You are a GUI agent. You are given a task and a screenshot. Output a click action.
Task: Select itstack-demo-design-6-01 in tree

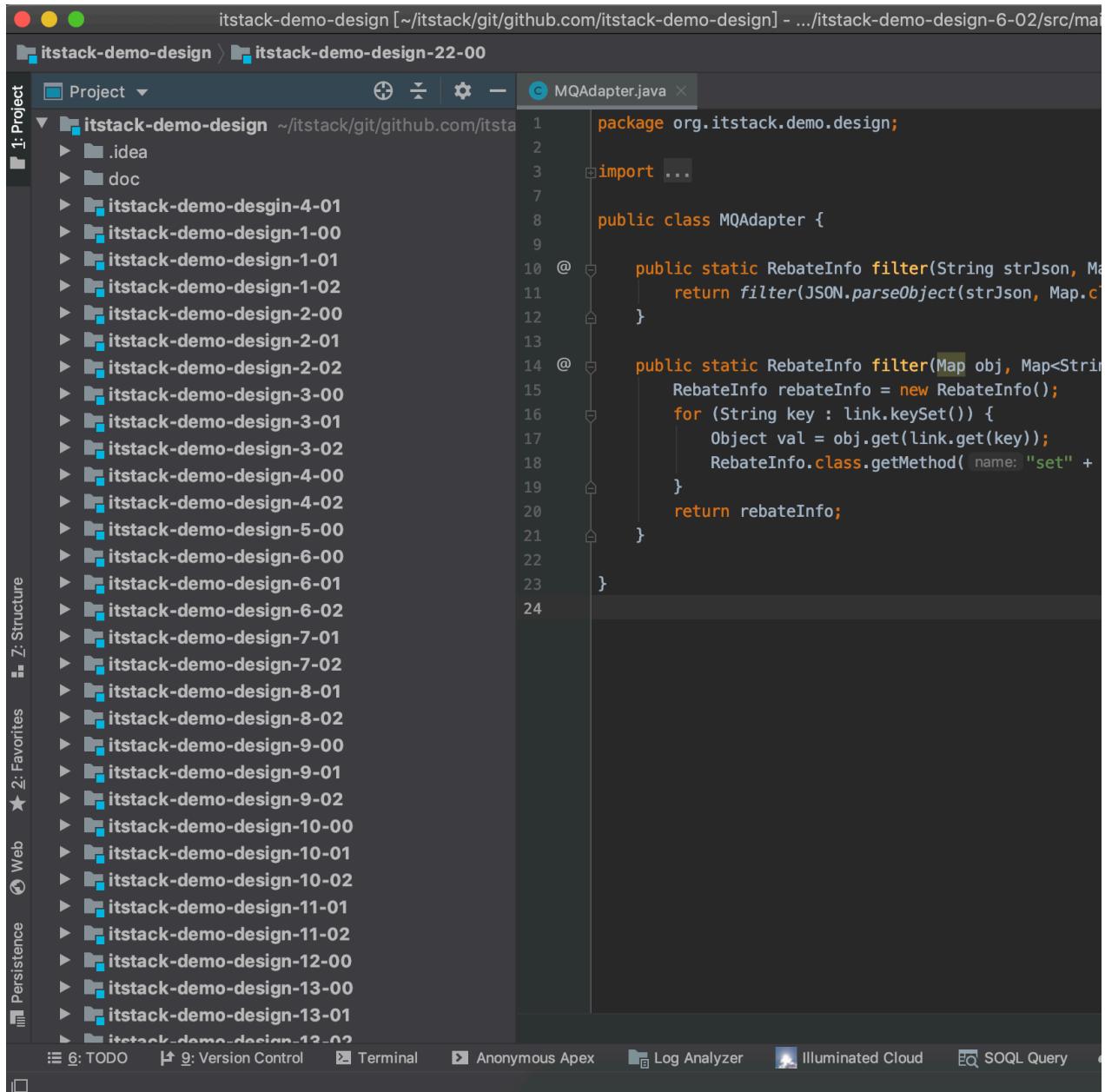coord(224,583)
